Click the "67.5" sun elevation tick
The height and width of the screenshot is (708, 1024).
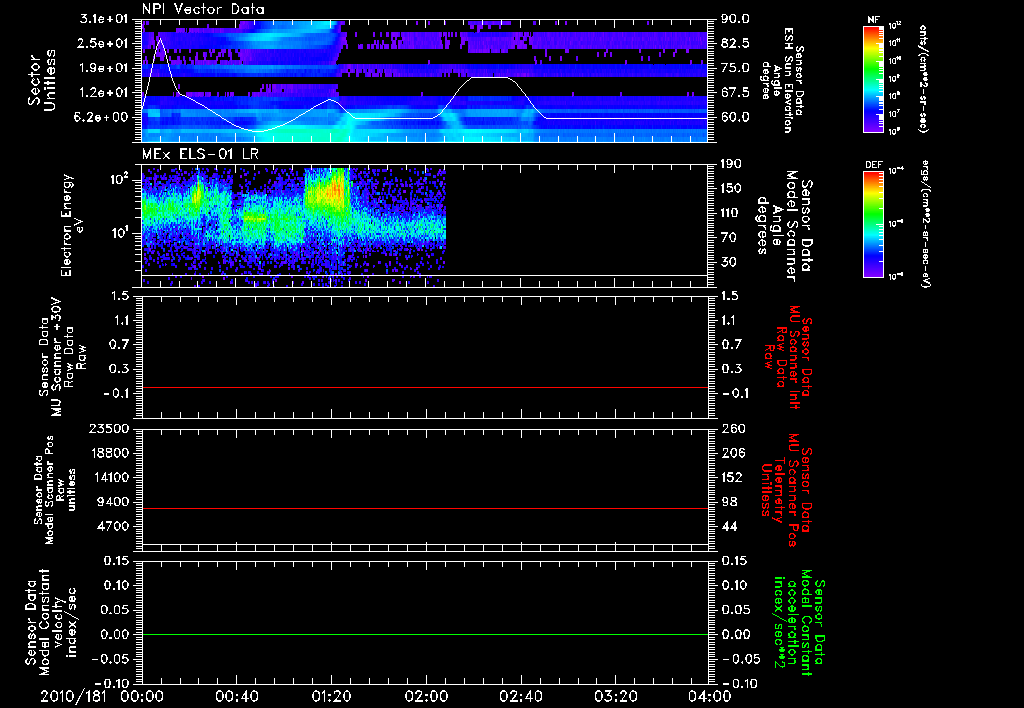(x=735, y=93)
